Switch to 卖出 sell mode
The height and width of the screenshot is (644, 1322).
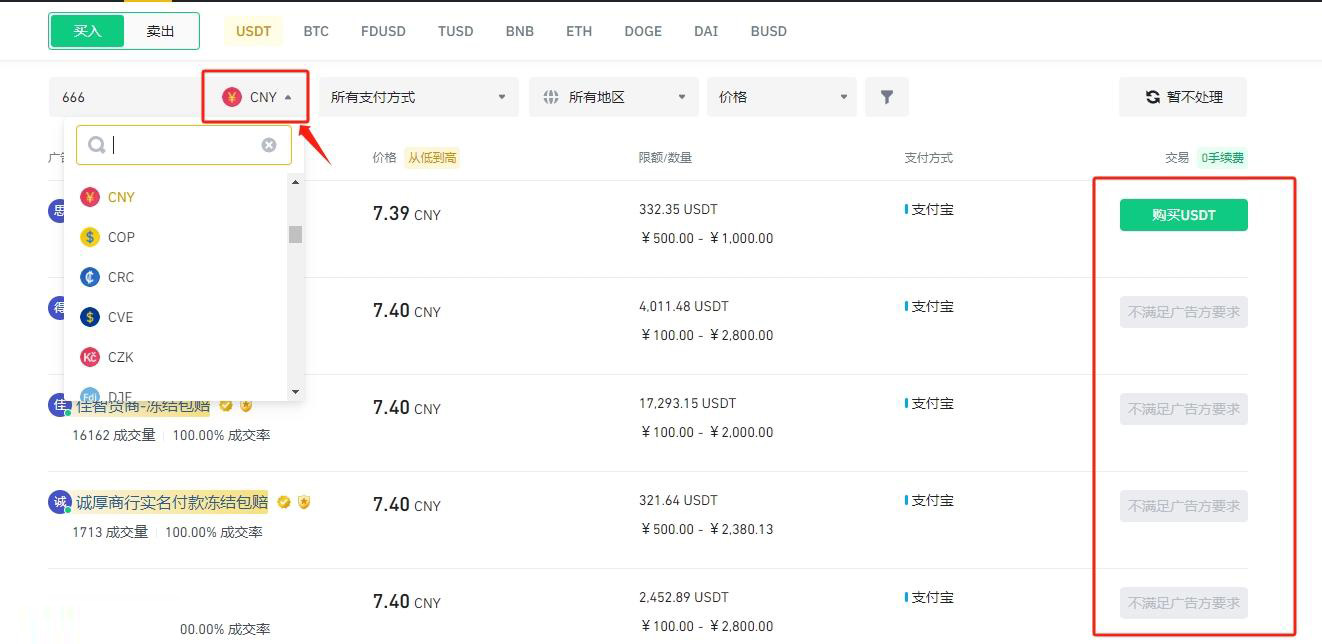[159, 30]
